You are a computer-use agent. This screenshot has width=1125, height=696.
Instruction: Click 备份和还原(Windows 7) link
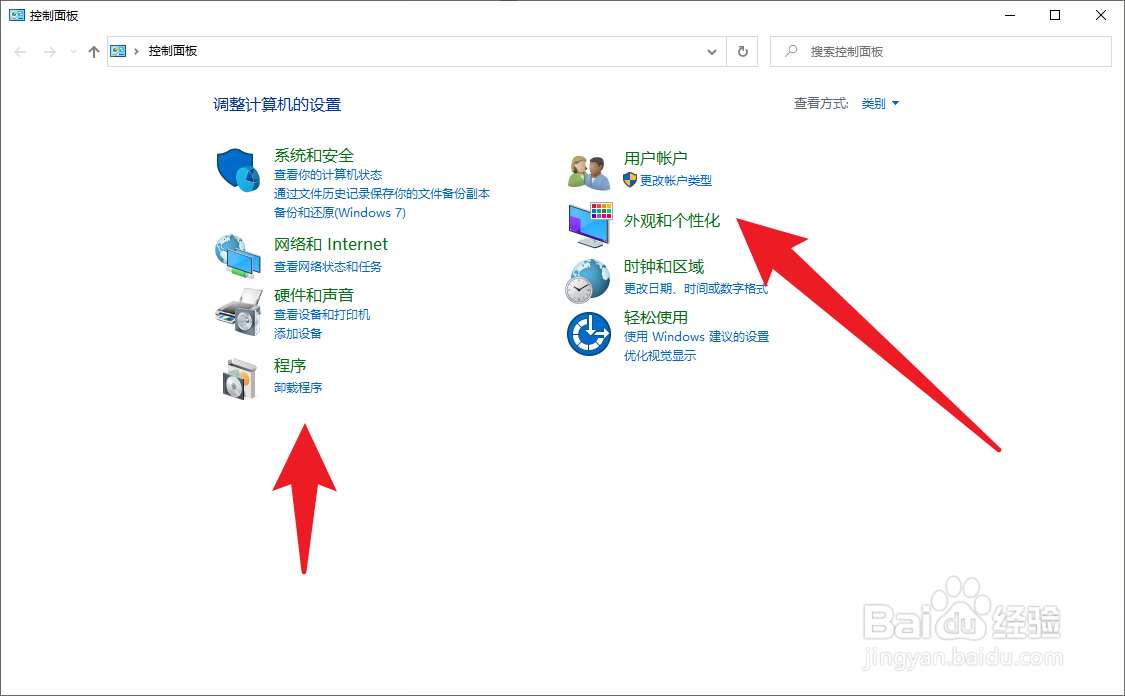[340, 212]
